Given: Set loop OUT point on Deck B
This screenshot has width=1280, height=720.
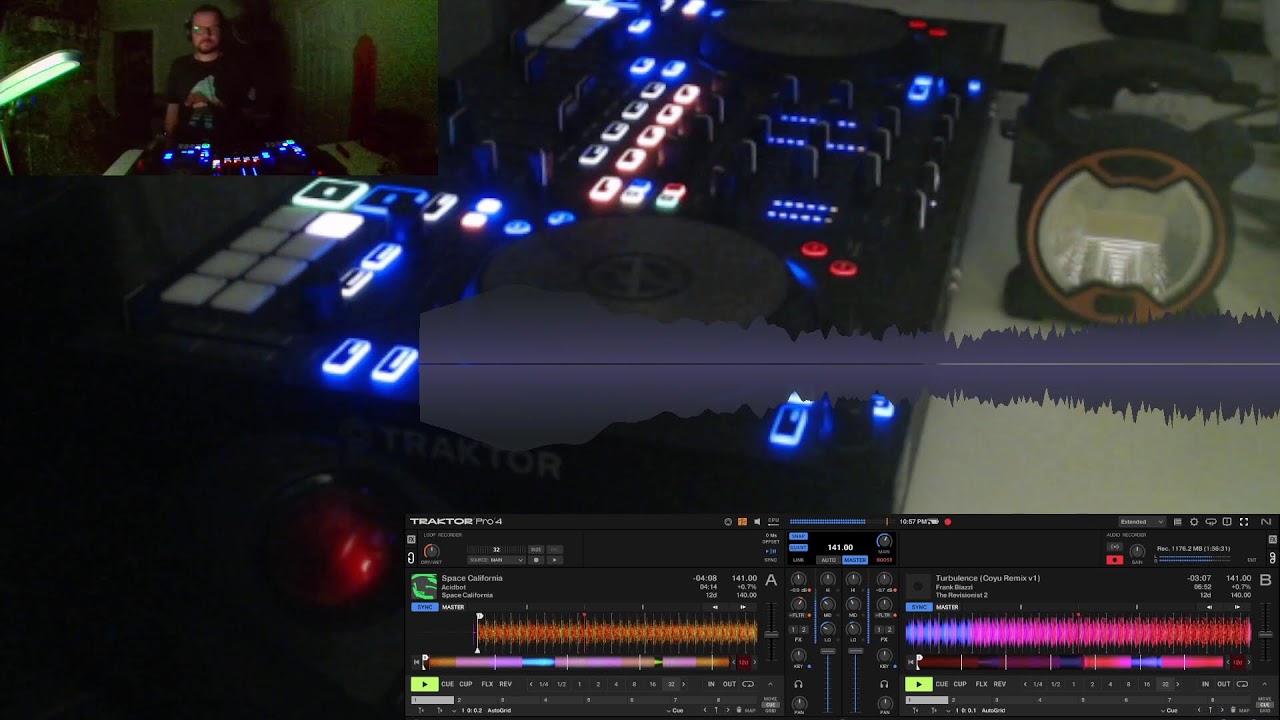Looking at the screenshot, I should click(1224, 684).
